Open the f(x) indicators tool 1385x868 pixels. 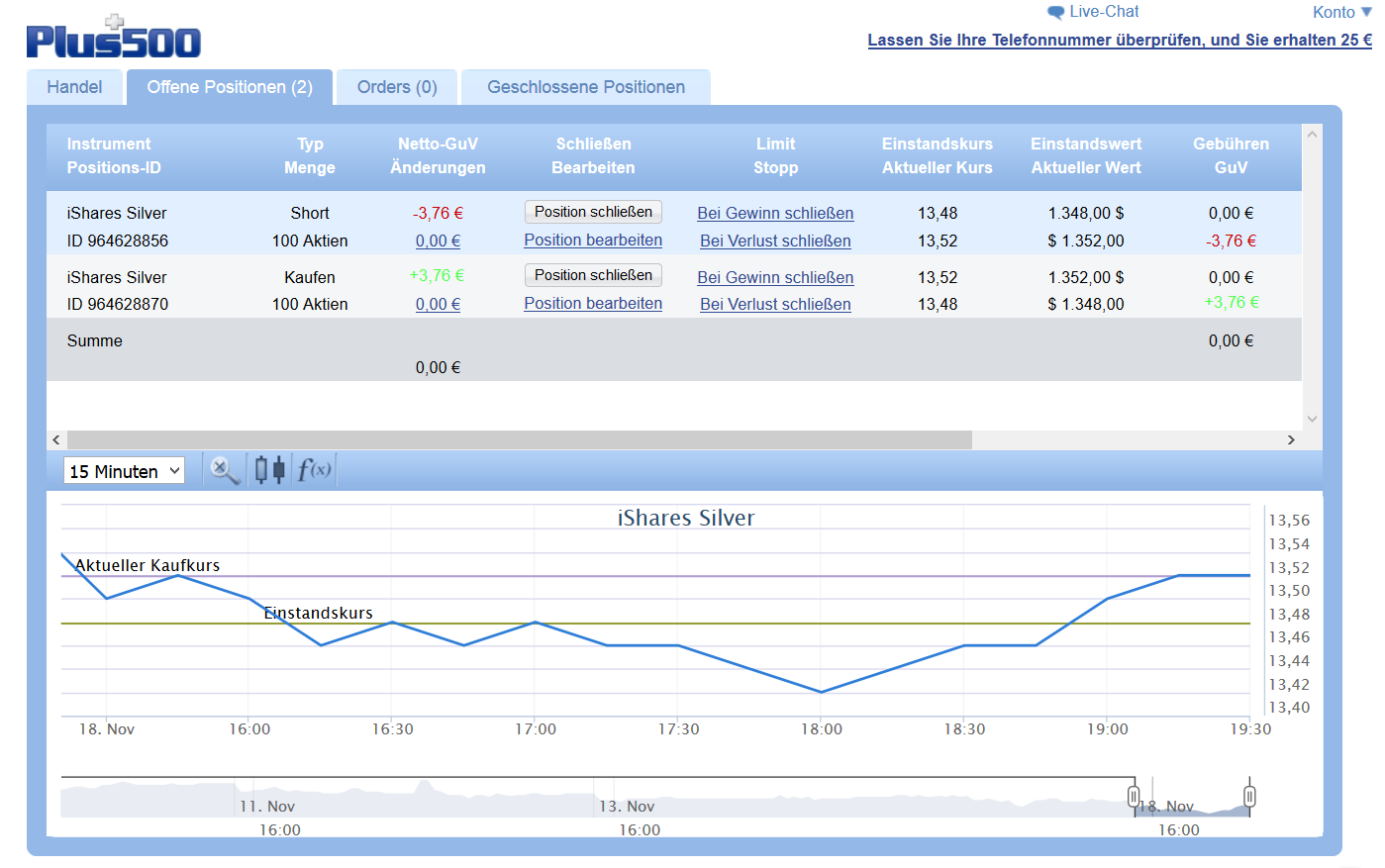coord(315,469)
